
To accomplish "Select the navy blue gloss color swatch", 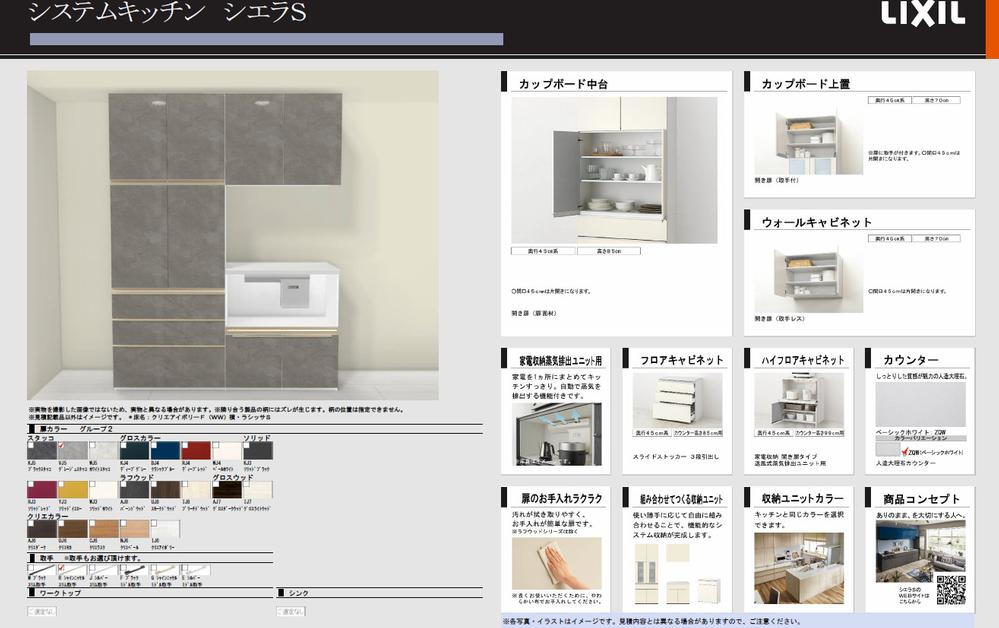I will [164, 452].
